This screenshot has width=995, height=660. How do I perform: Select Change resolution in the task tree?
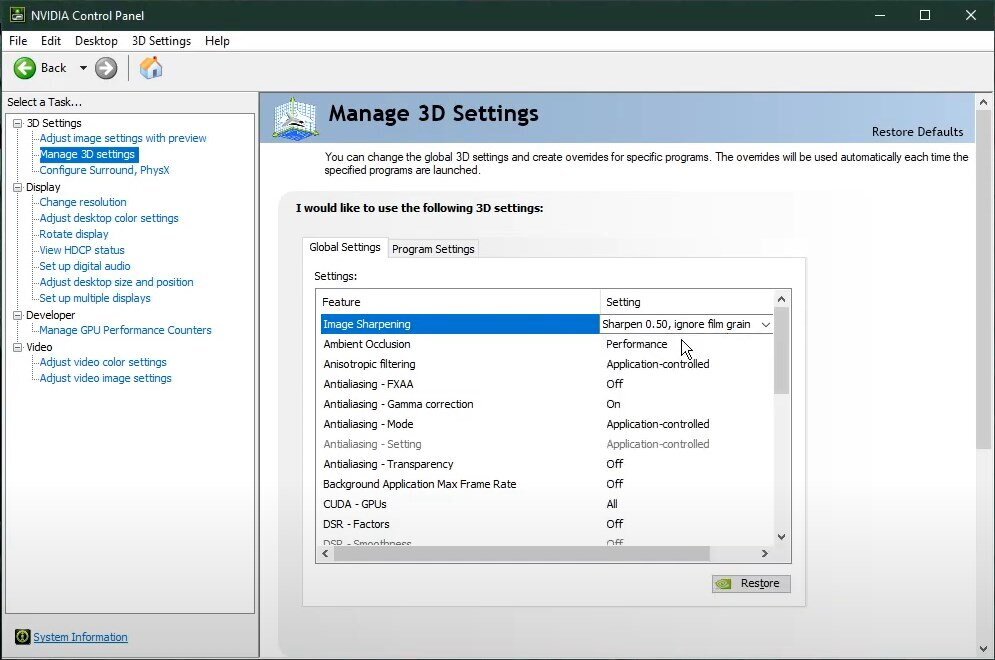point(83,202)
